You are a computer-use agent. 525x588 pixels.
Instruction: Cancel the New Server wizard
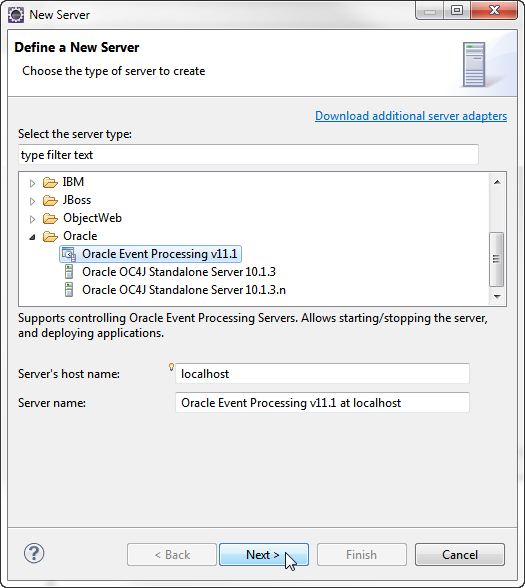[x=460, y=554]
